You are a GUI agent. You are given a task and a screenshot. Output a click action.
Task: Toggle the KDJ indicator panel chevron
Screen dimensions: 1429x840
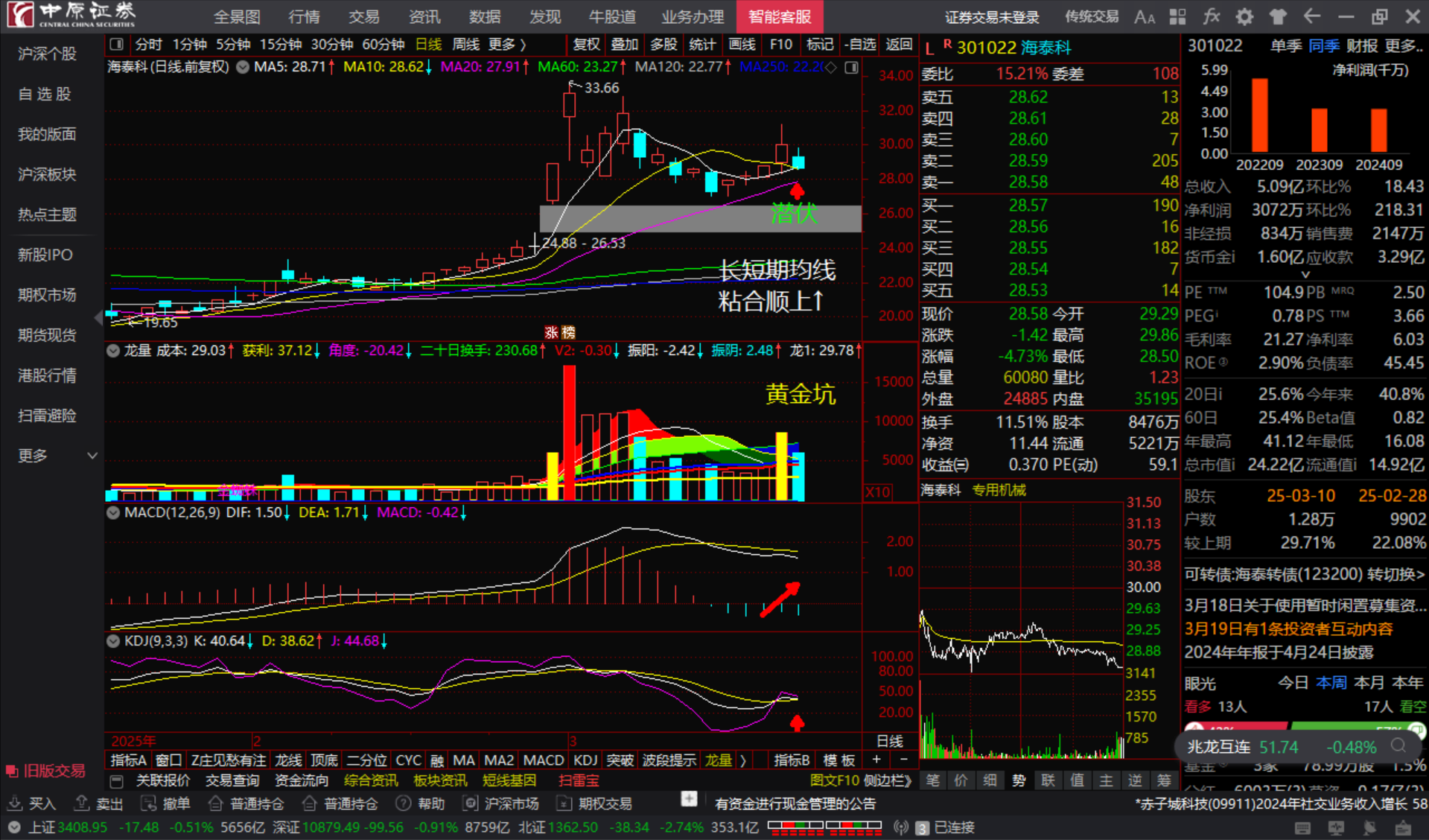click(113, 640)
